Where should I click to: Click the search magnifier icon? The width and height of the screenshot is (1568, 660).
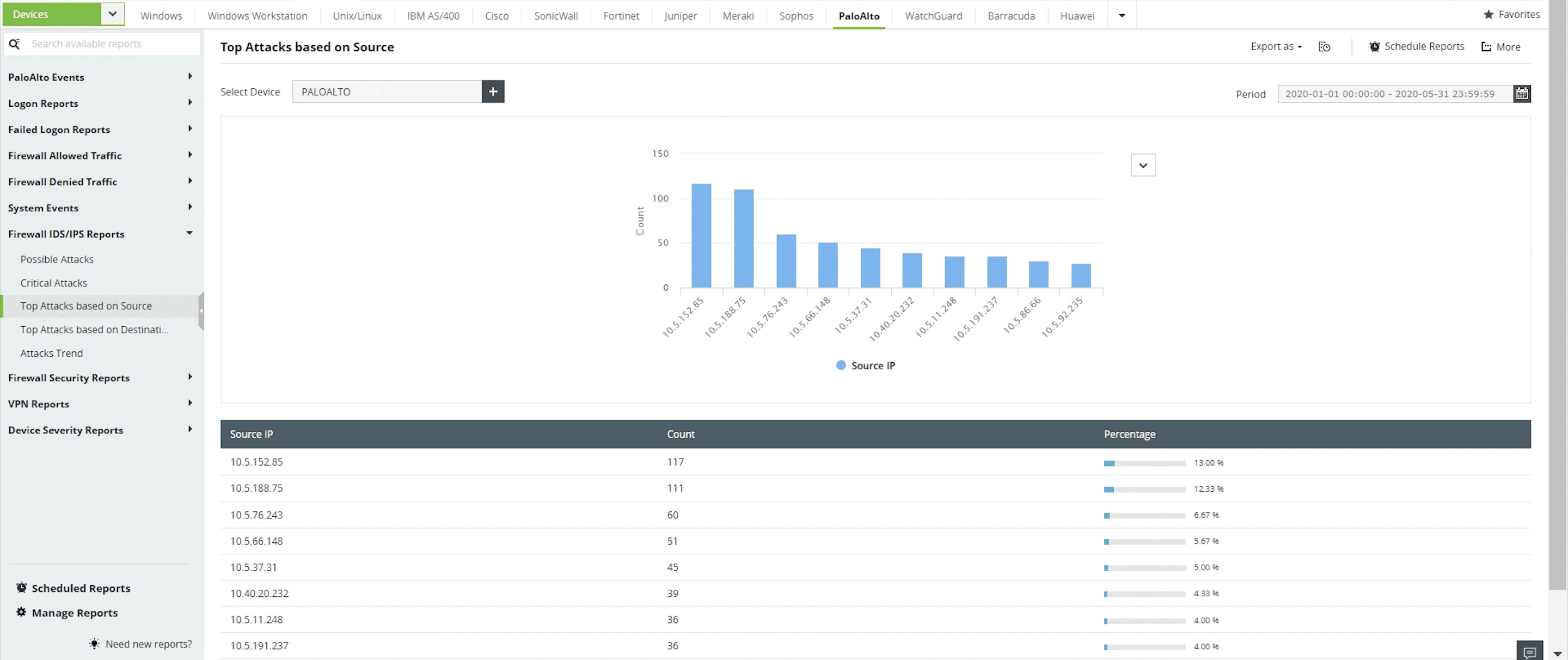(x=15, y=44)
